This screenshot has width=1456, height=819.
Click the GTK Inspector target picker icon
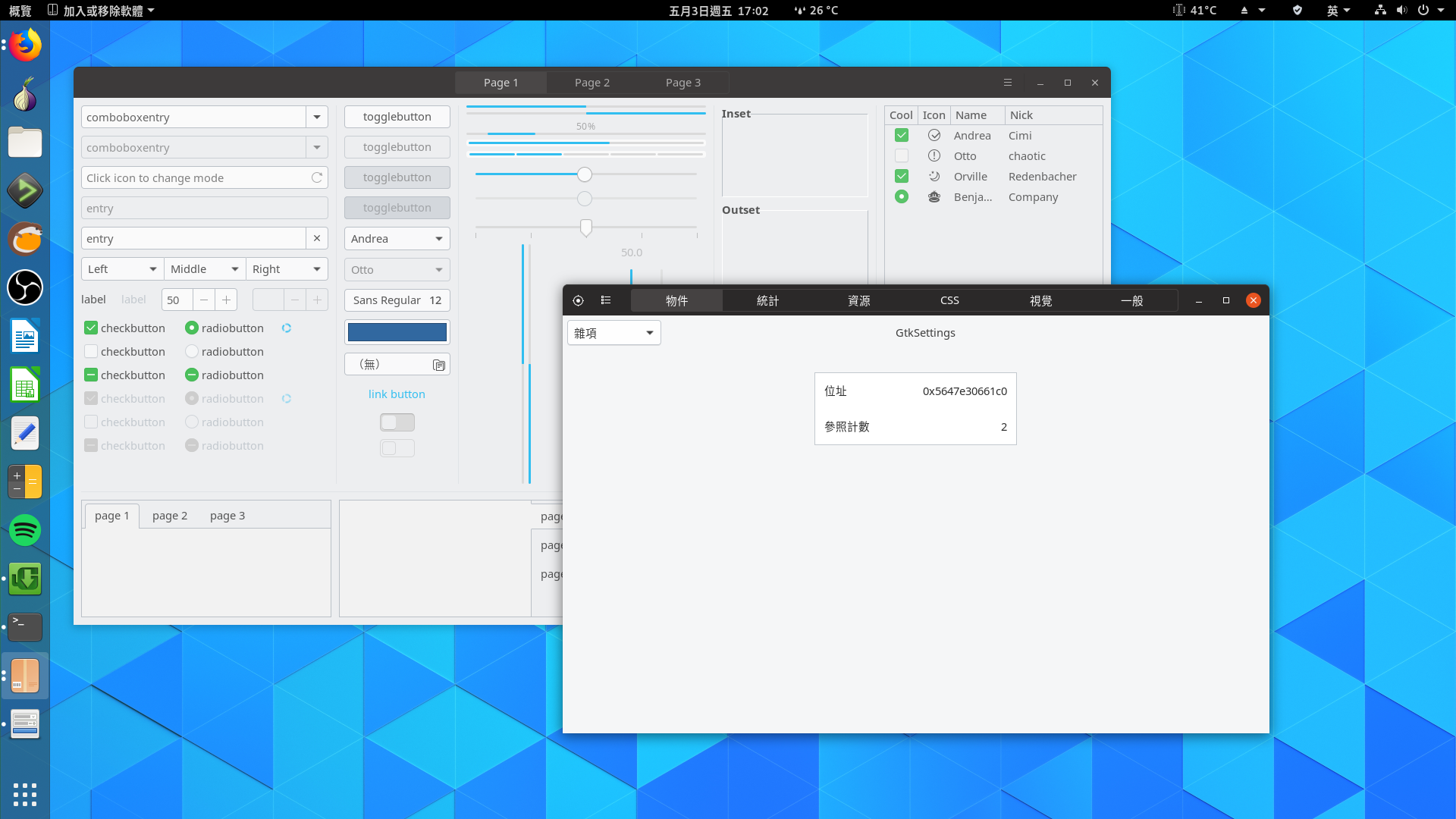click(578, 301)
